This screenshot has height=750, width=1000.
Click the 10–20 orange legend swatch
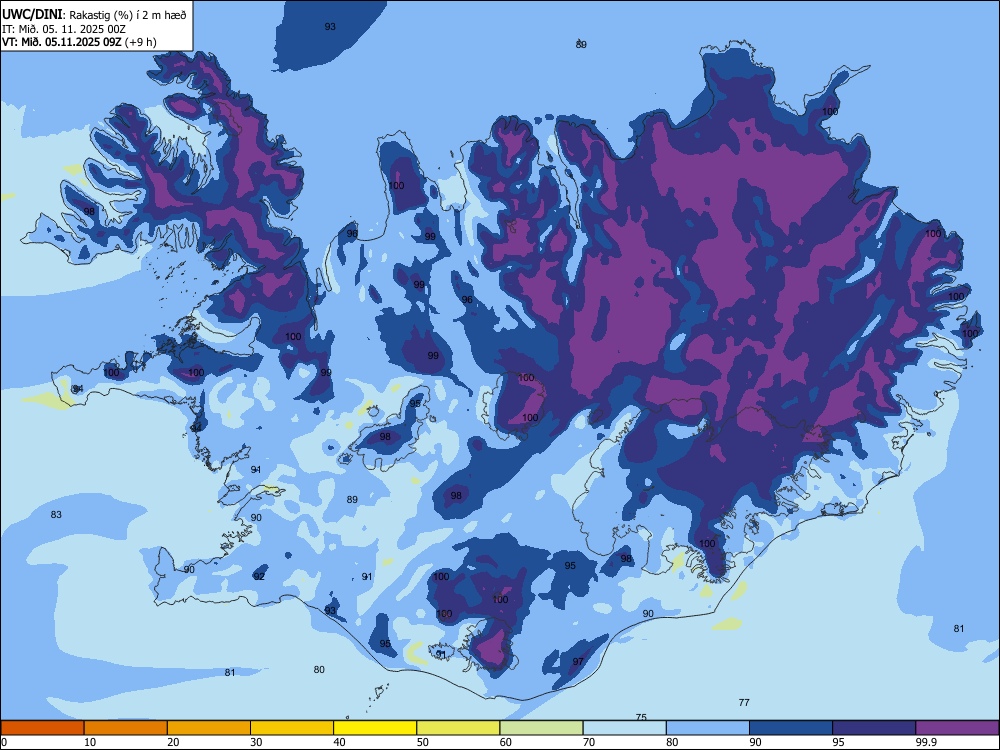126,728
